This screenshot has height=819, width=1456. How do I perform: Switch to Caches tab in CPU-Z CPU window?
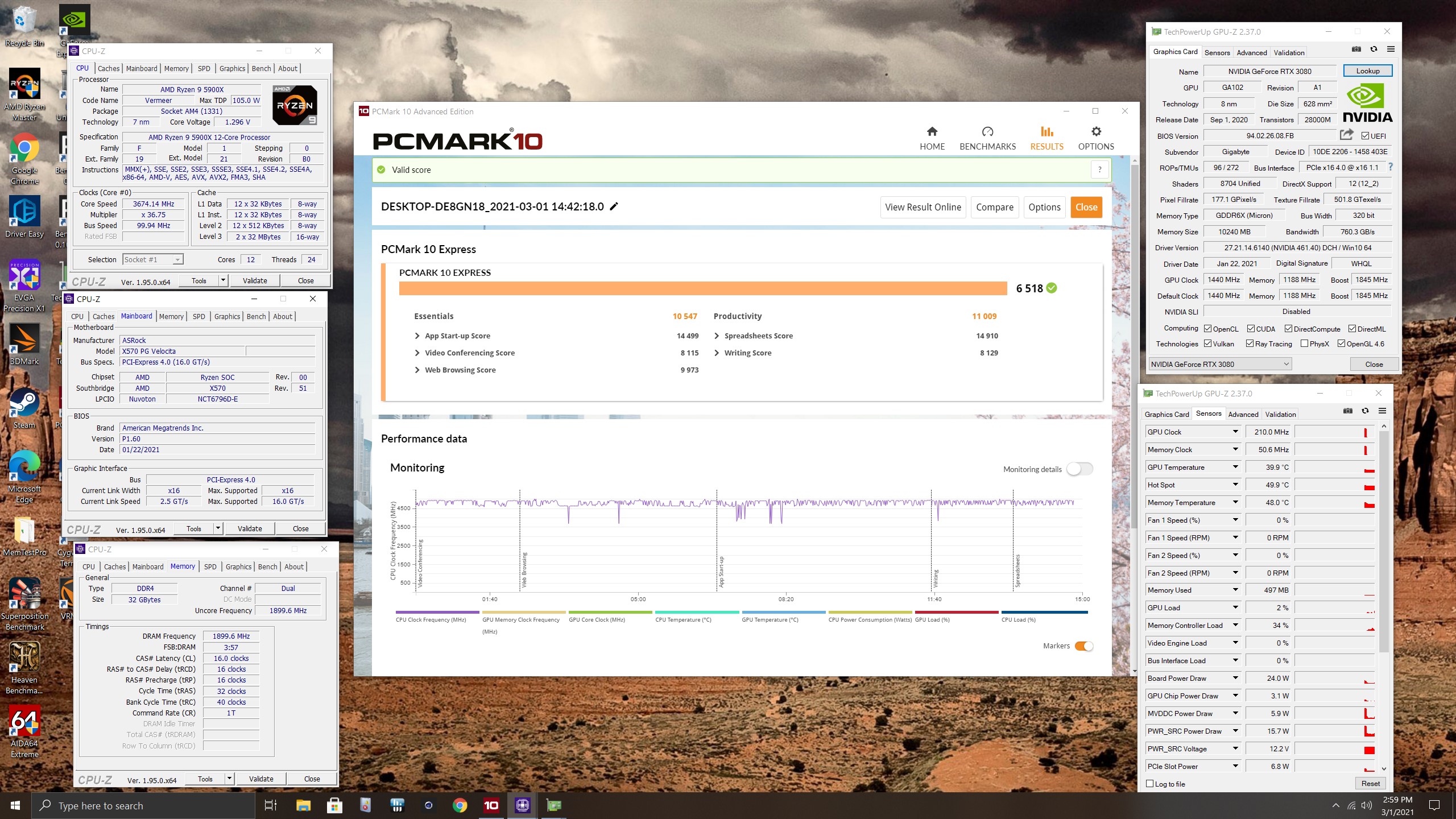coord(109,69)
